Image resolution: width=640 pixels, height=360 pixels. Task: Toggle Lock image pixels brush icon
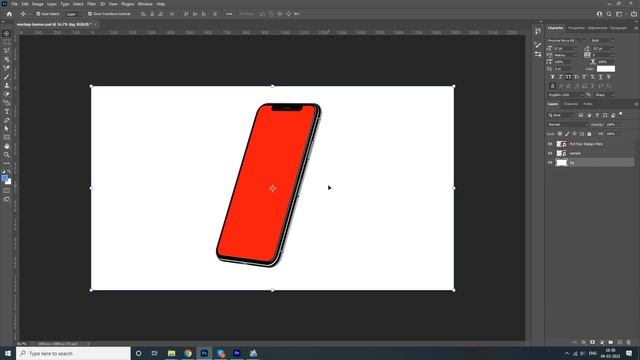click(x=567, y=134)
